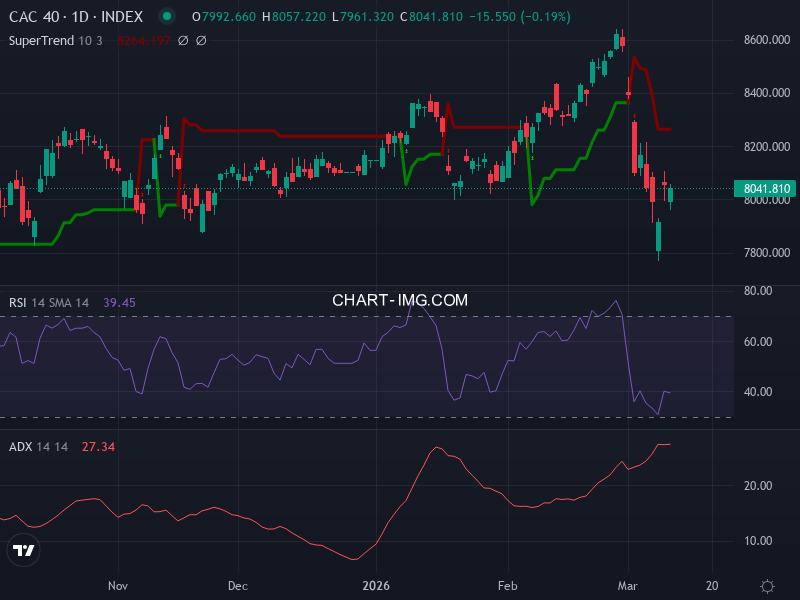Open the 1D timeframe selector
Image resolution: width=800 pixels, height=600 pixels.
[x=81, y=17]
